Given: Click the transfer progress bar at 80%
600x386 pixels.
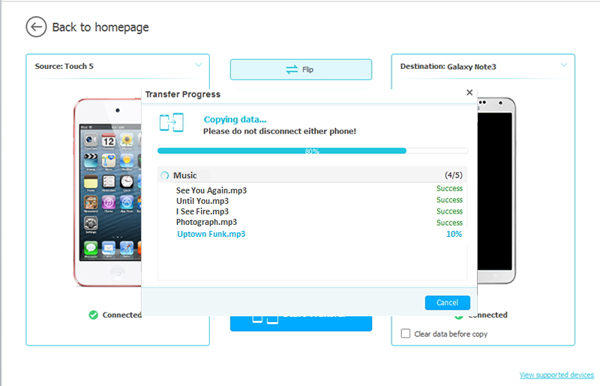Looking at the screenshot, I should [313, 151].
